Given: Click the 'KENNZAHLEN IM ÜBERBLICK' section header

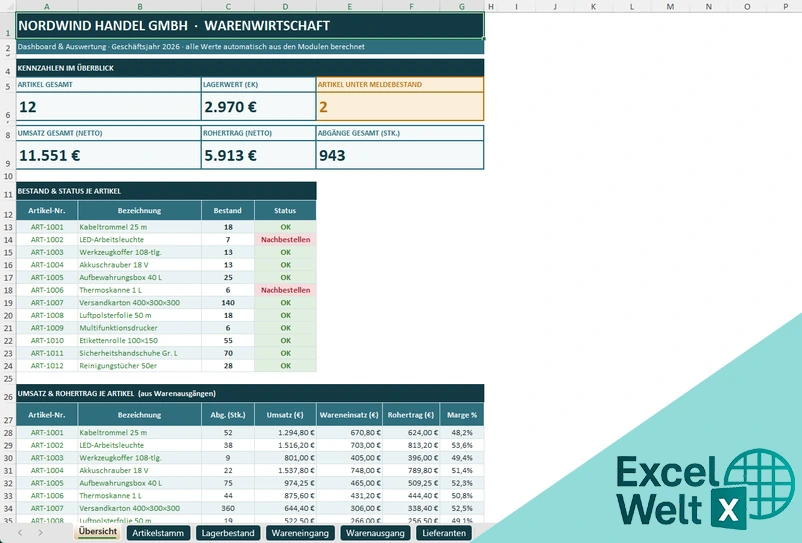Looking at the screenshot, I should pos(250,68).
